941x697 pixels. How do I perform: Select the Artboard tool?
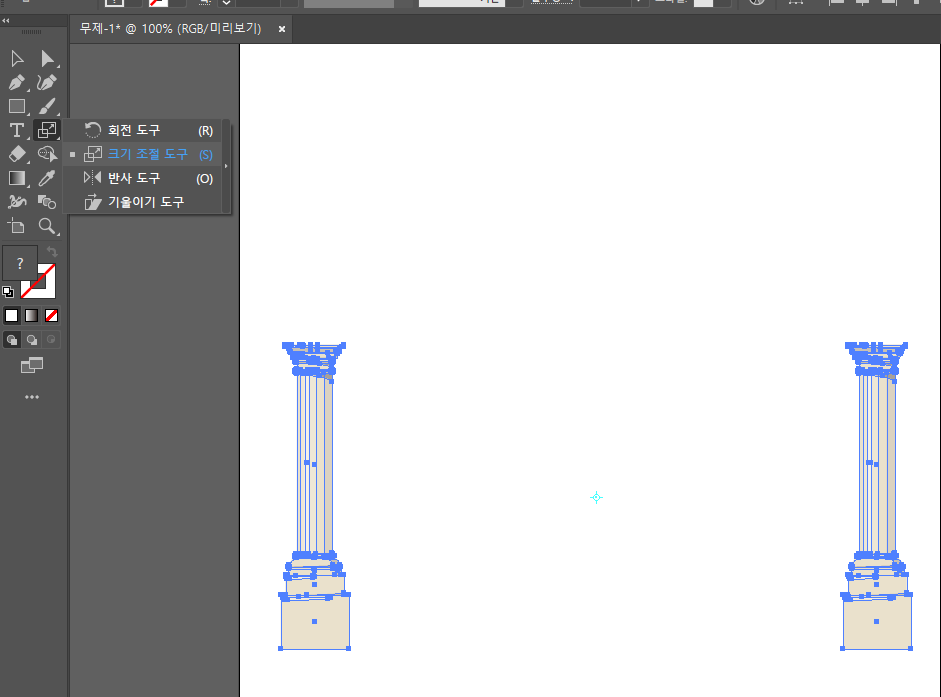click(17, 226)
